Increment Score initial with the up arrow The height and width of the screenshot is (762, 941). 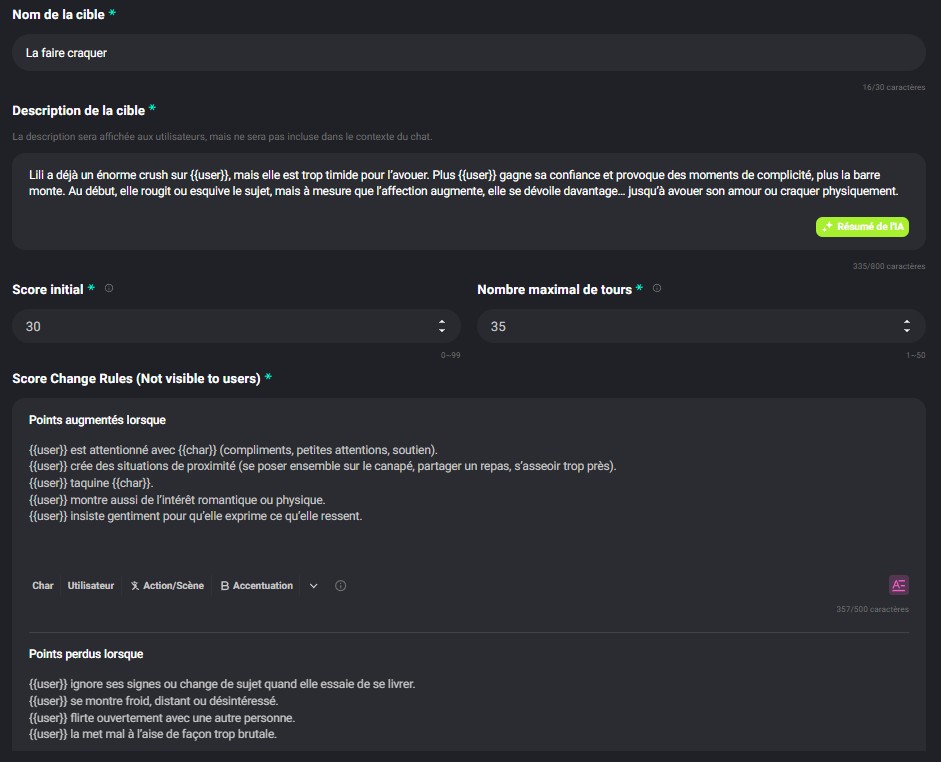[442, 320]
